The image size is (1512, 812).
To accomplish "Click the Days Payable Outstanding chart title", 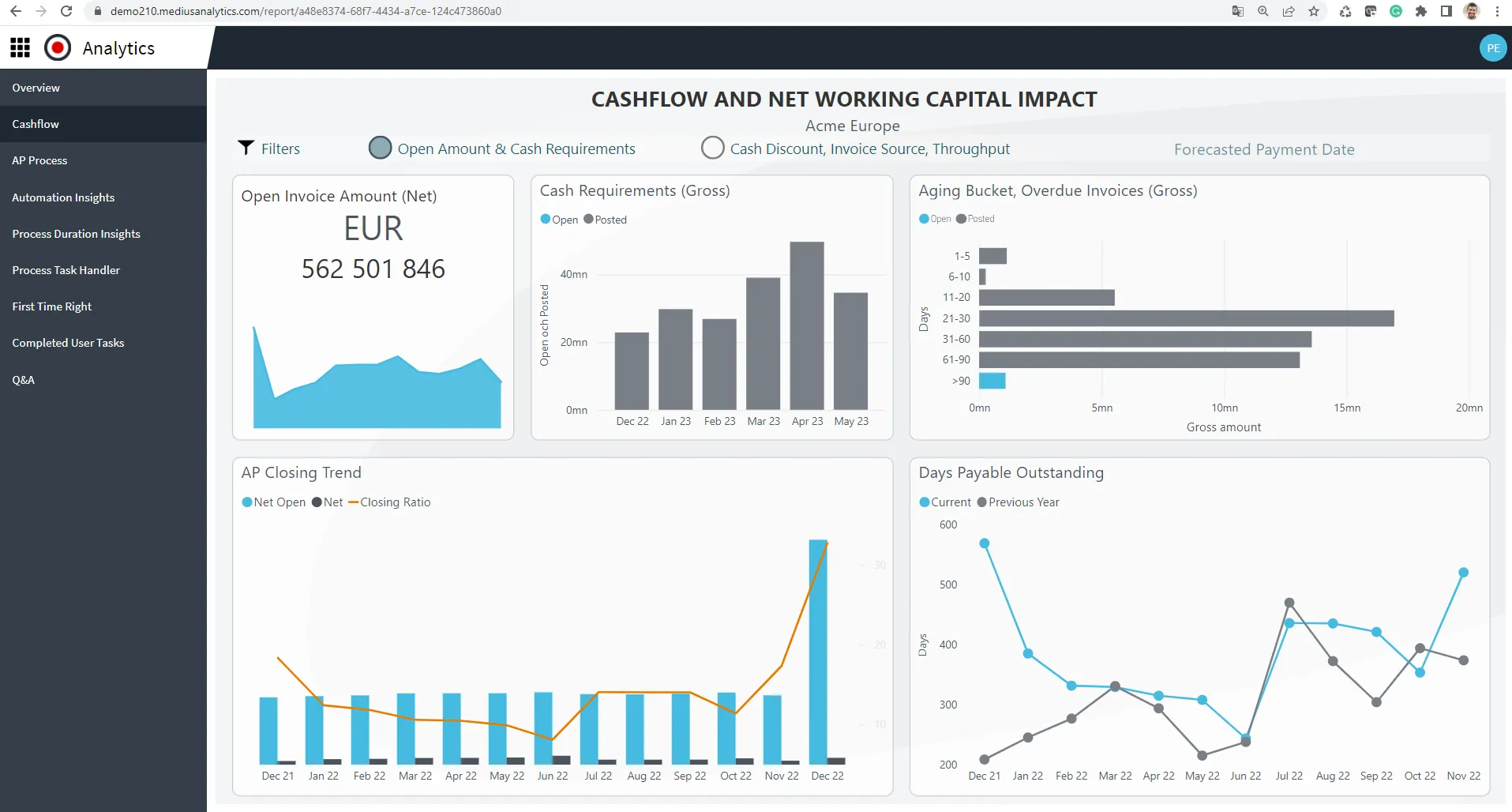I will (1011, 472).
